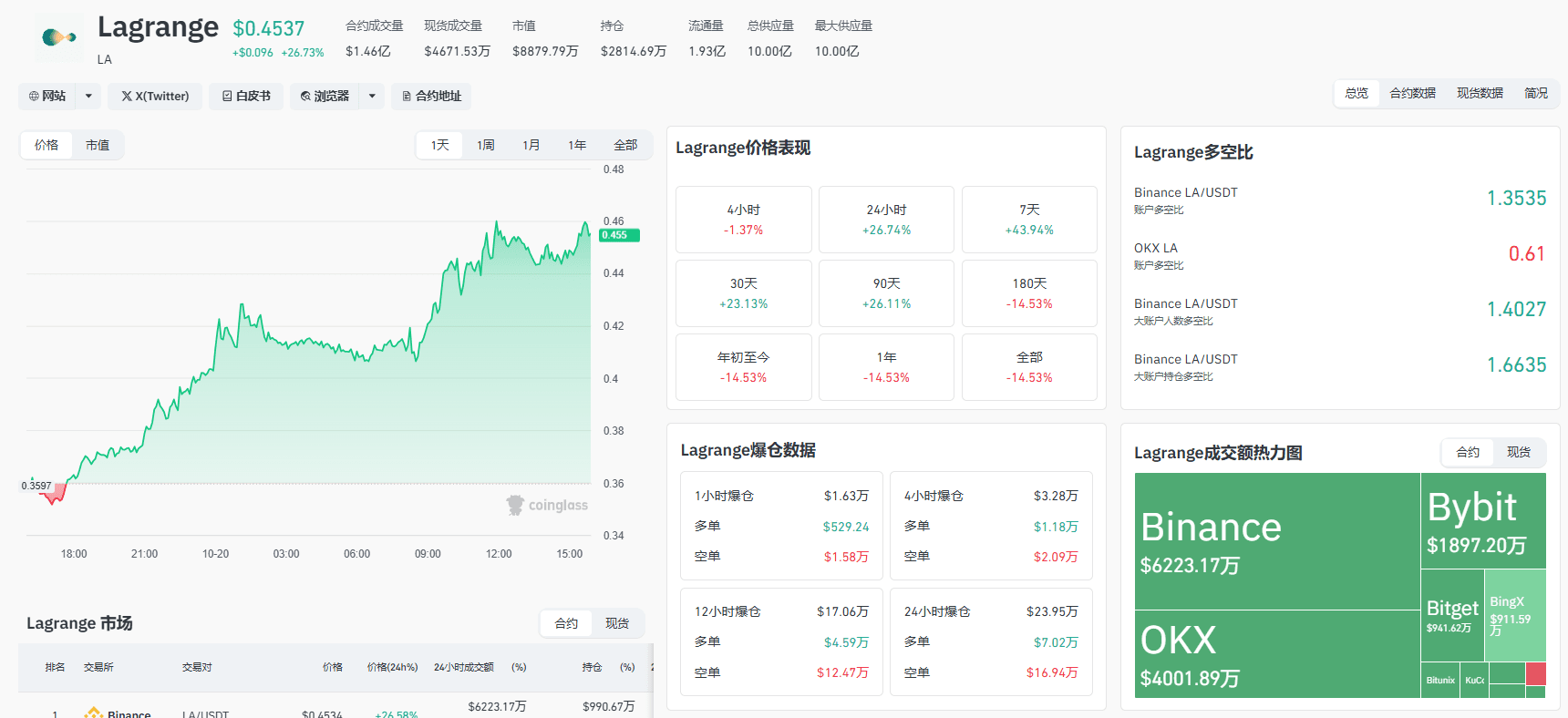The width and height of the screenshot is (1568, 718).
Task: Click the 1.3535 Binance account long/short ratio
Action: (x=1516, y=199)
